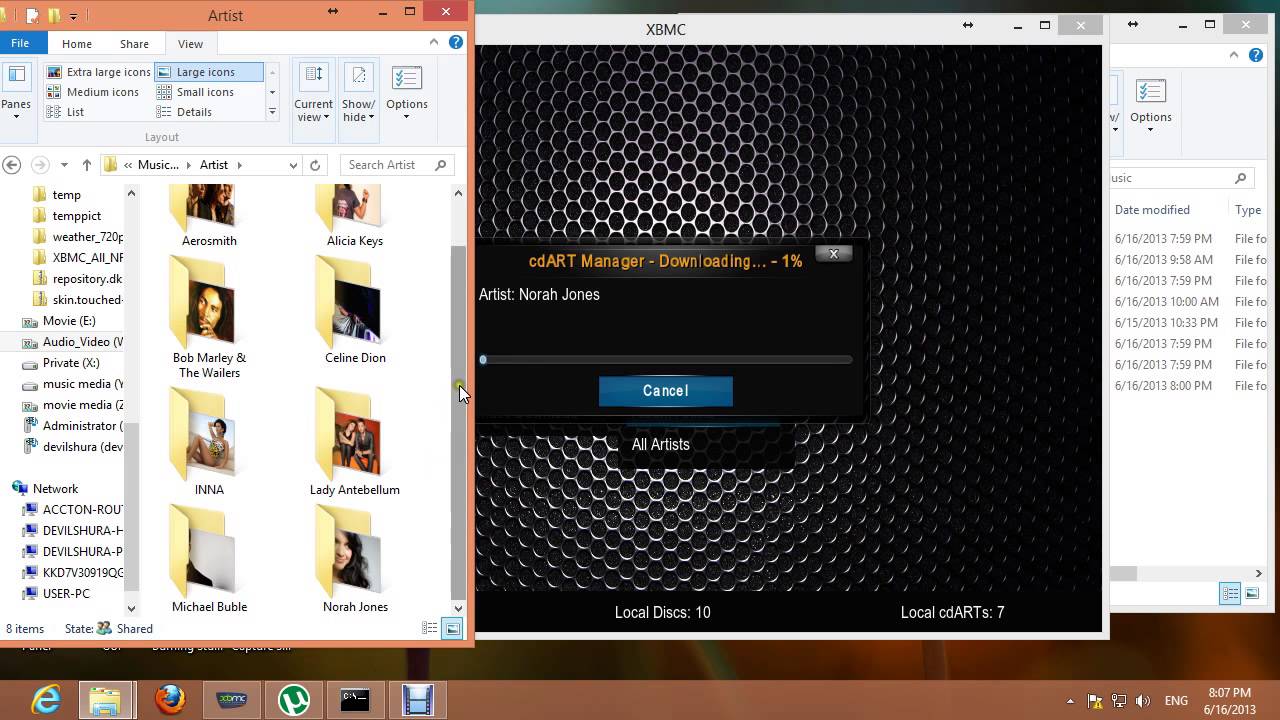Select the View ribbon tab
Viewport: 1280px width, 720px height.
coord(190,44)
